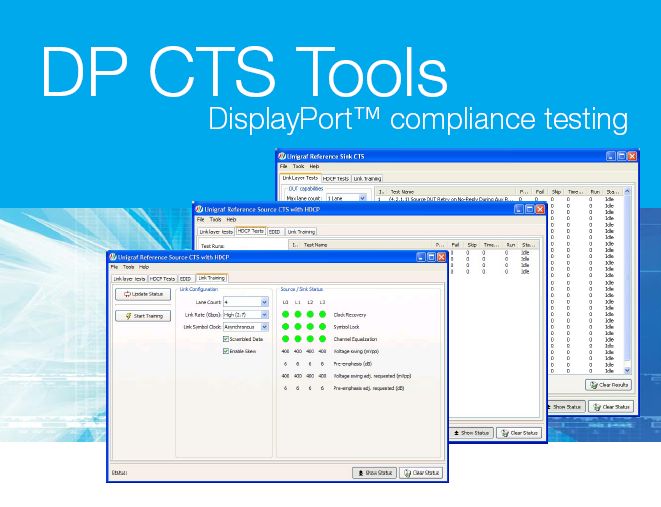Open File menu in front Source CTS window
661x507 pixels.
pyautogui.click(x=114, y=267)
